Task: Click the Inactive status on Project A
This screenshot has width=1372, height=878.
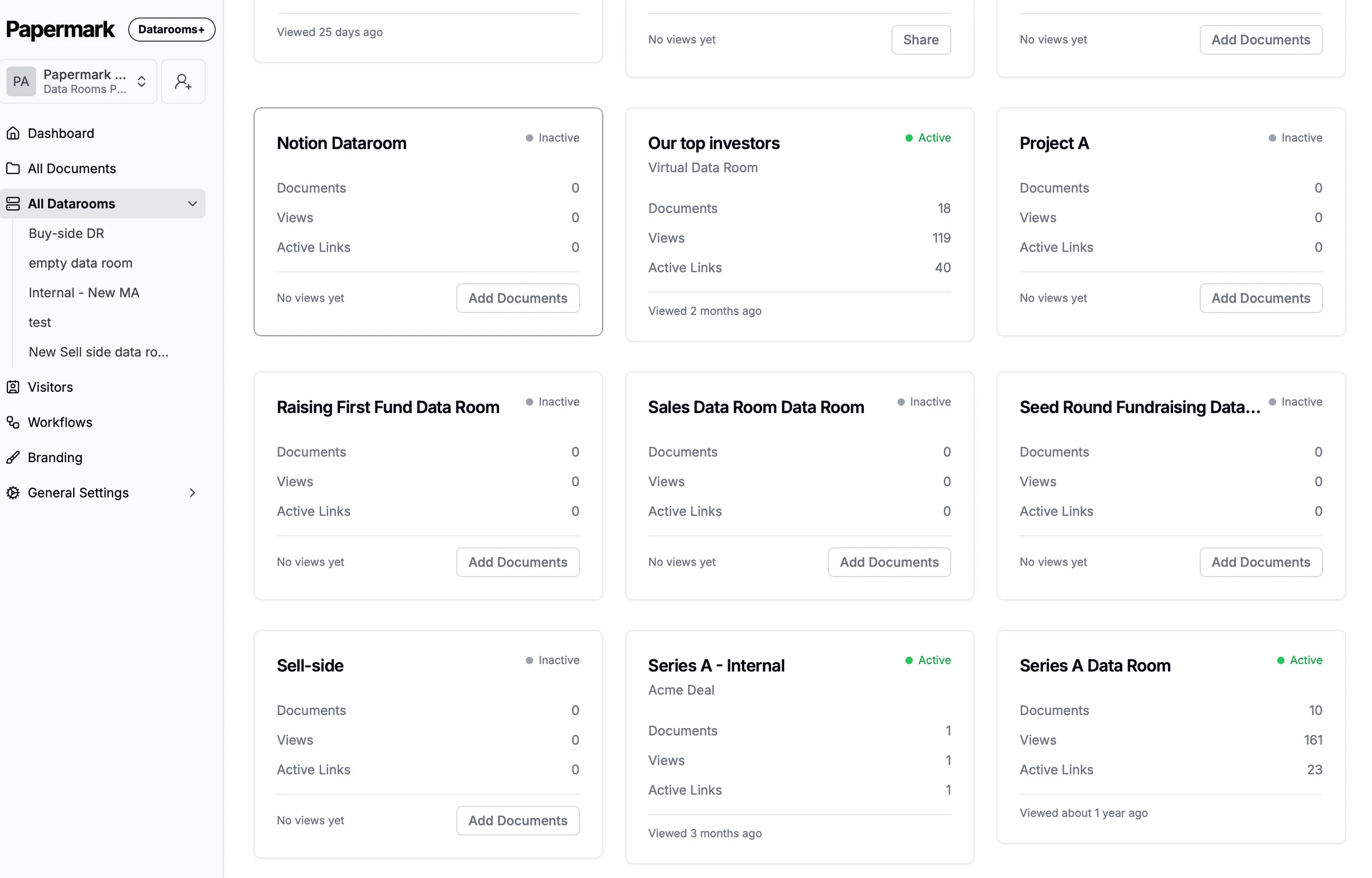Action: pyautogui.click(x=1295, y=138)
